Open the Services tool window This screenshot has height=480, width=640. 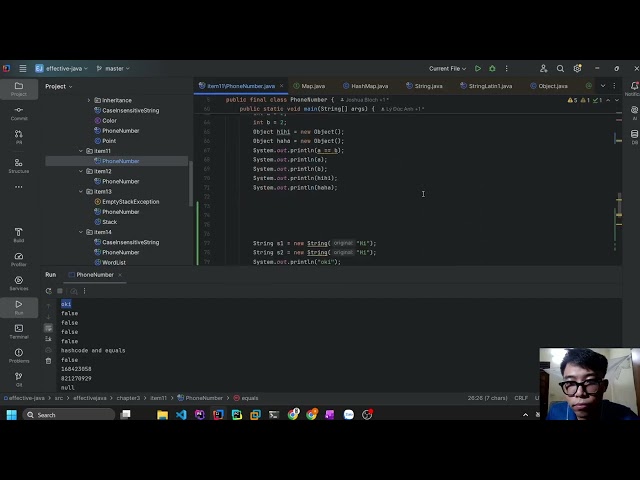coord(19,283)
